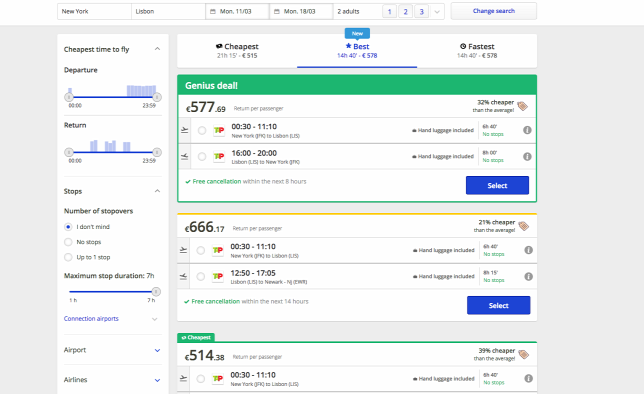Click tag icon on Cheapest tab
This screenshot has width=644, height=394.
(x=219, y=46)
